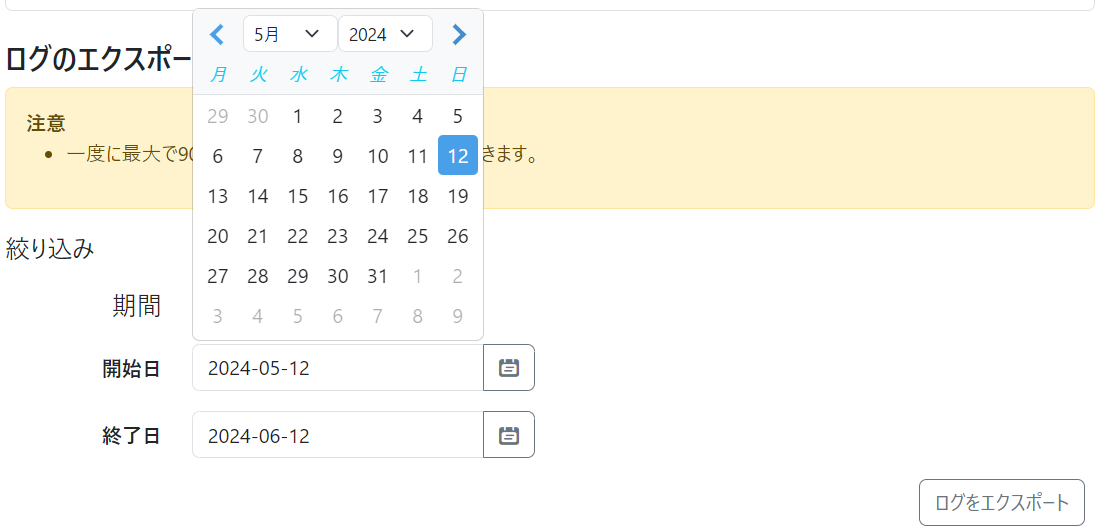The width and height of the screenshot is (1104, 532).
Task: Go to next month in calendar
Action: [x=459, y=35]
